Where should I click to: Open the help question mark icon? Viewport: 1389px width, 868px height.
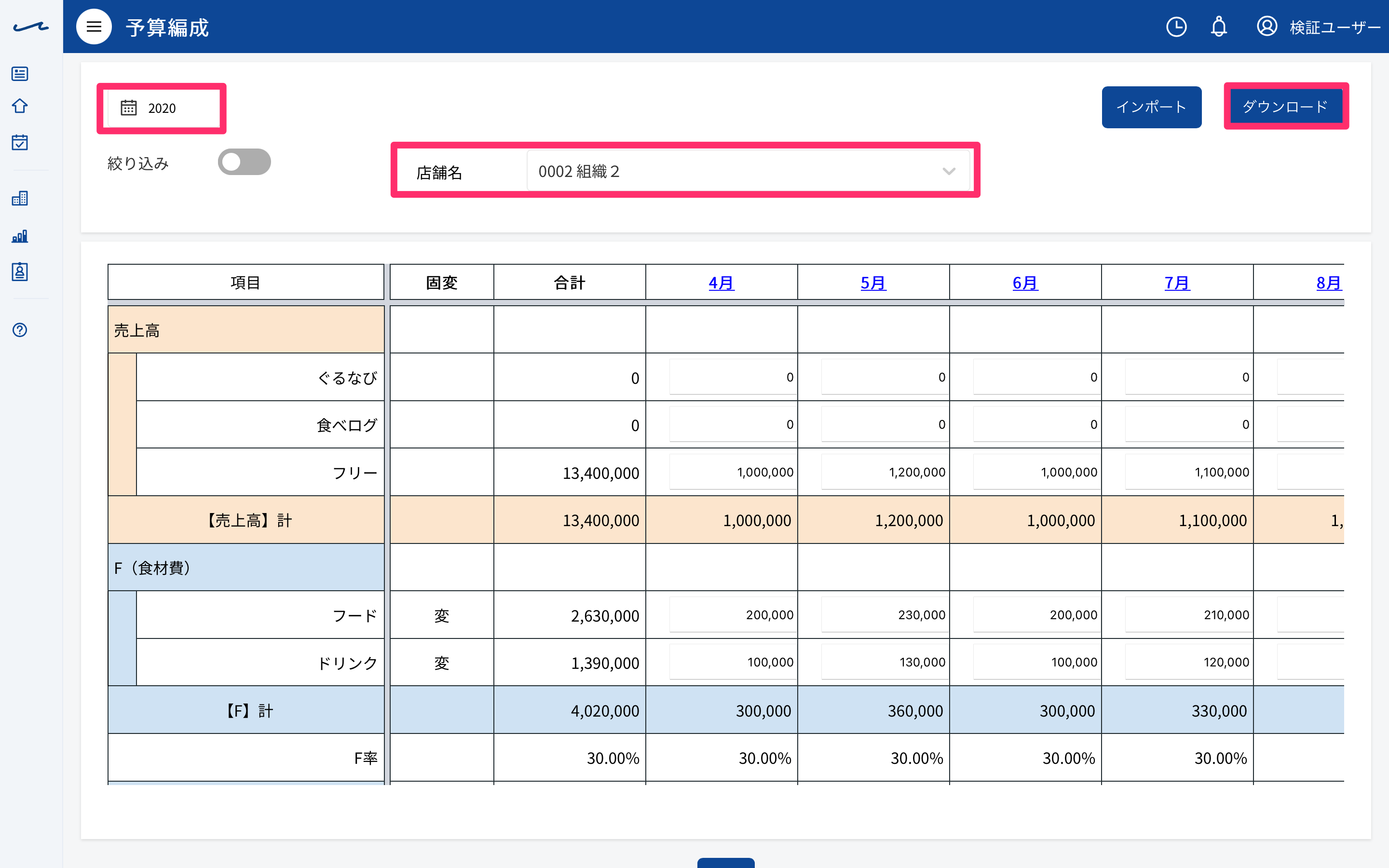coord(20,330)
